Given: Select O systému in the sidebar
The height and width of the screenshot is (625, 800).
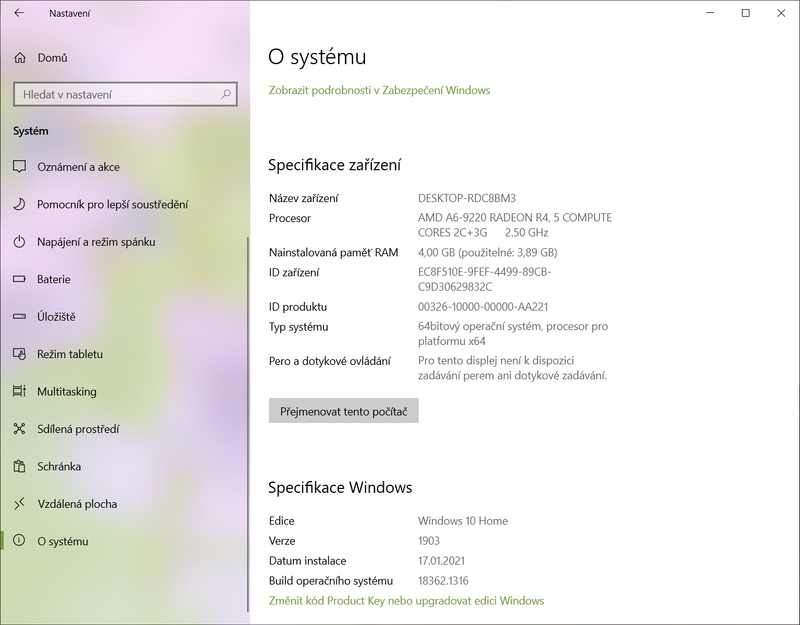Looking at the screenshot, I should click(x=125, y=541).
